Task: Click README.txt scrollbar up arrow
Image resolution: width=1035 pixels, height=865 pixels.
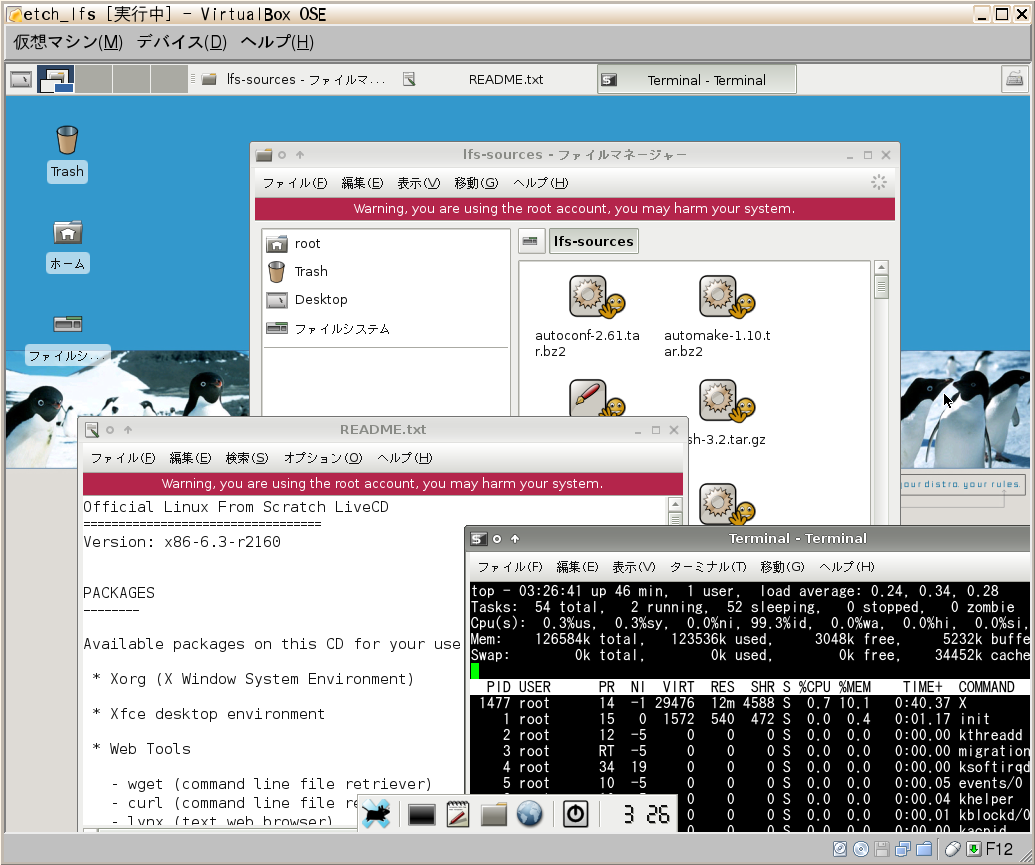Action: tap(675, 504)
